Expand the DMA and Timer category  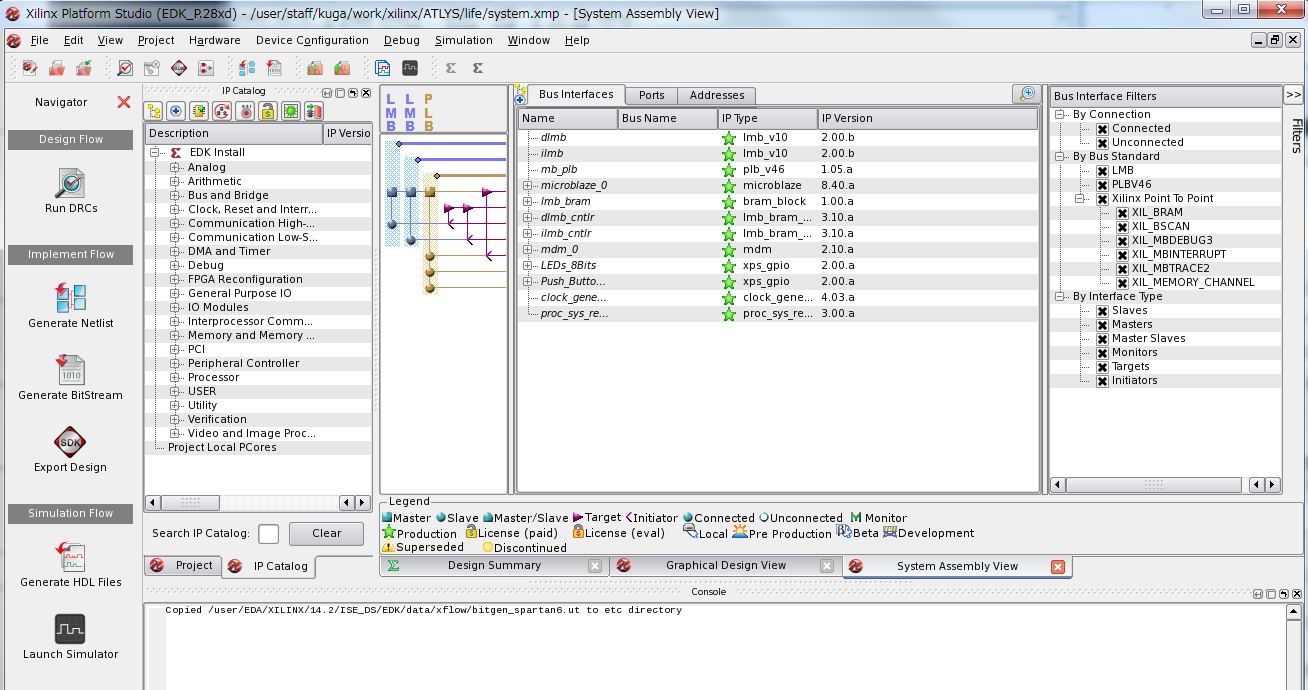click(x=174, y=252)
